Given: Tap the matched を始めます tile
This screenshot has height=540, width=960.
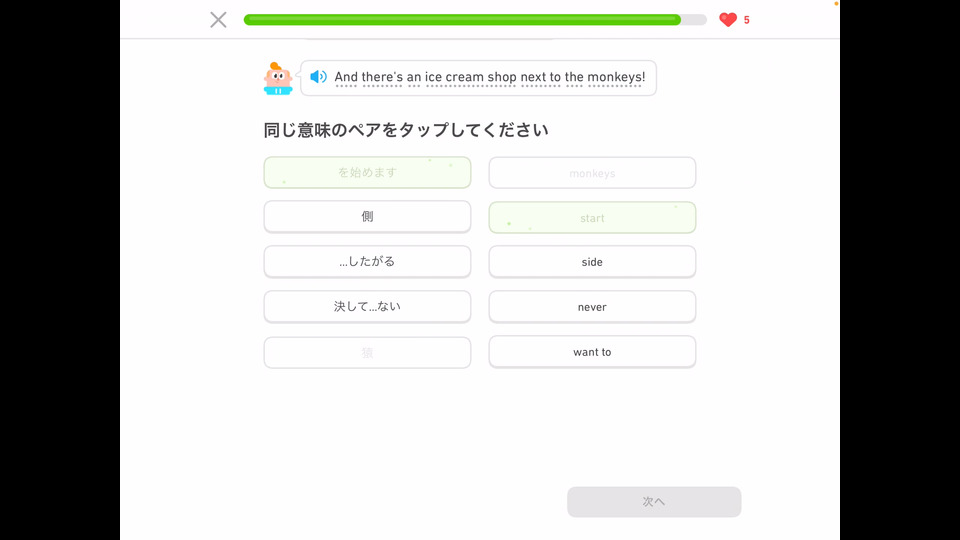Looking at the screenshot, I should click(x=367, y=173).
